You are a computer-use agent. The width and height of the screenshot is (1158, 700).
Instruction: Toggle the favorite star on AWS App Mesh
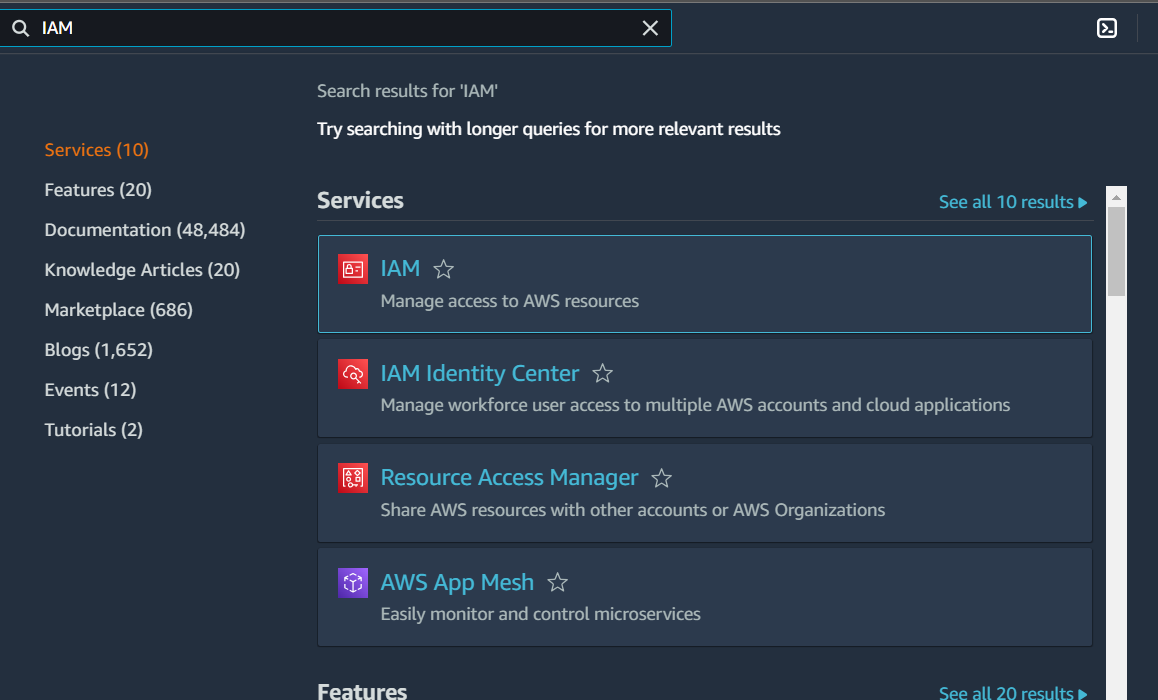click(557, 582)
